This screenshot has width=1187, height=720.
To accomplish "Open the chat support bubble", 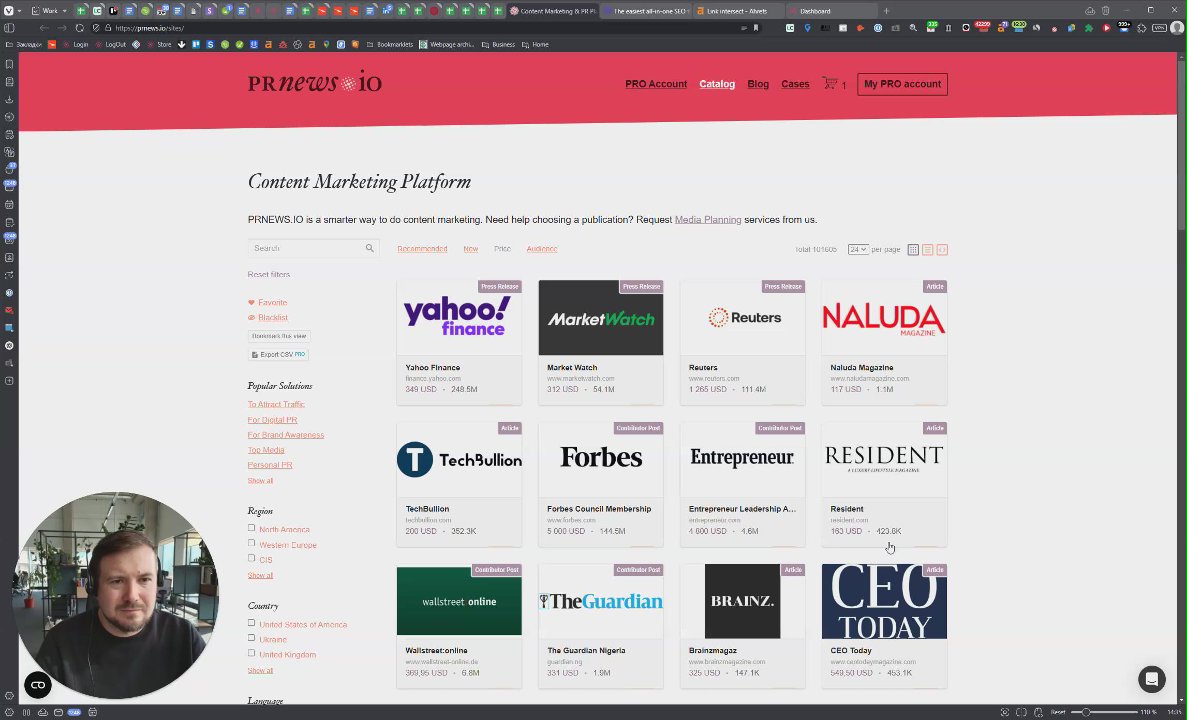I will tap(1151, 679).
